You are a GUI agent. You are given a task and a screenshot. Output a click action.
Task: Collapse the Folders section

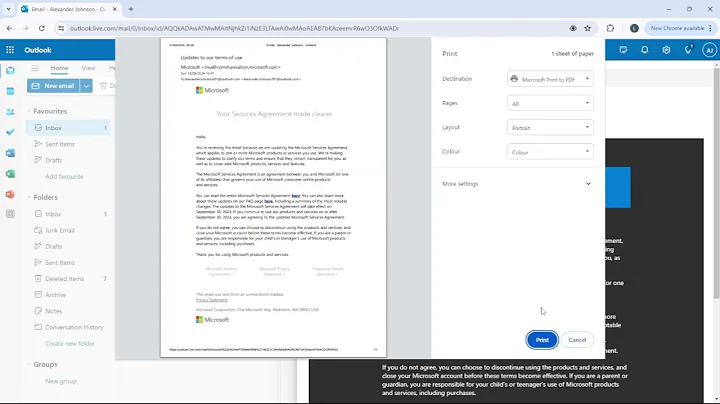click(29, 197)
